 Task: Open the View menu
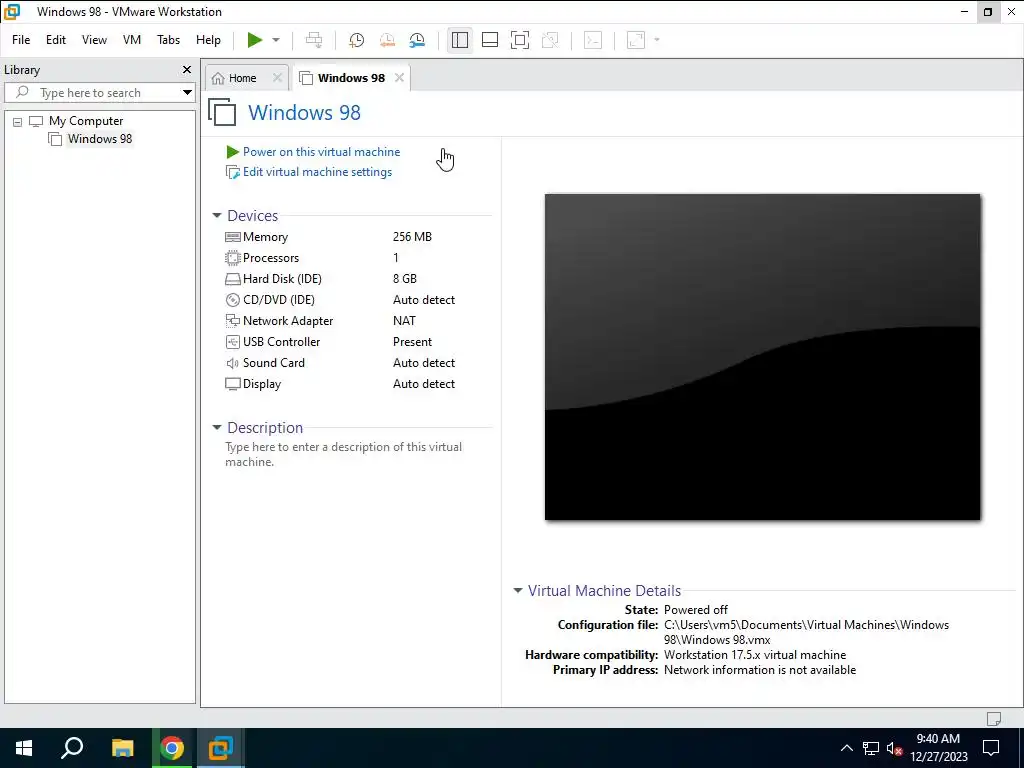point(94,40)
